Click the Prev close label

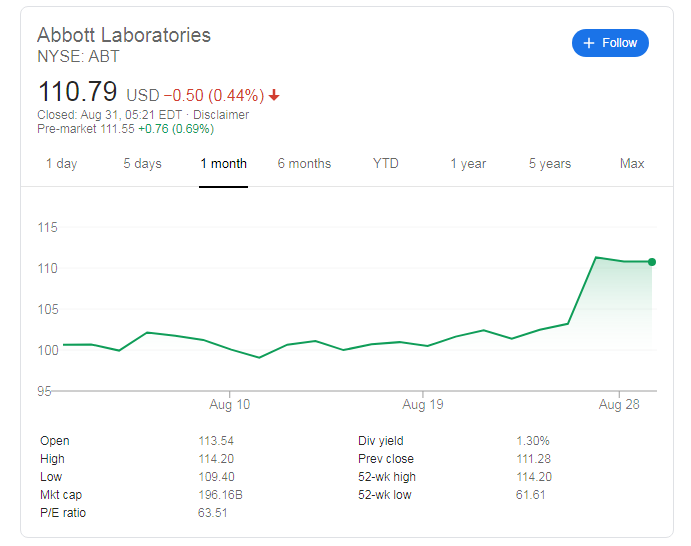386,459
